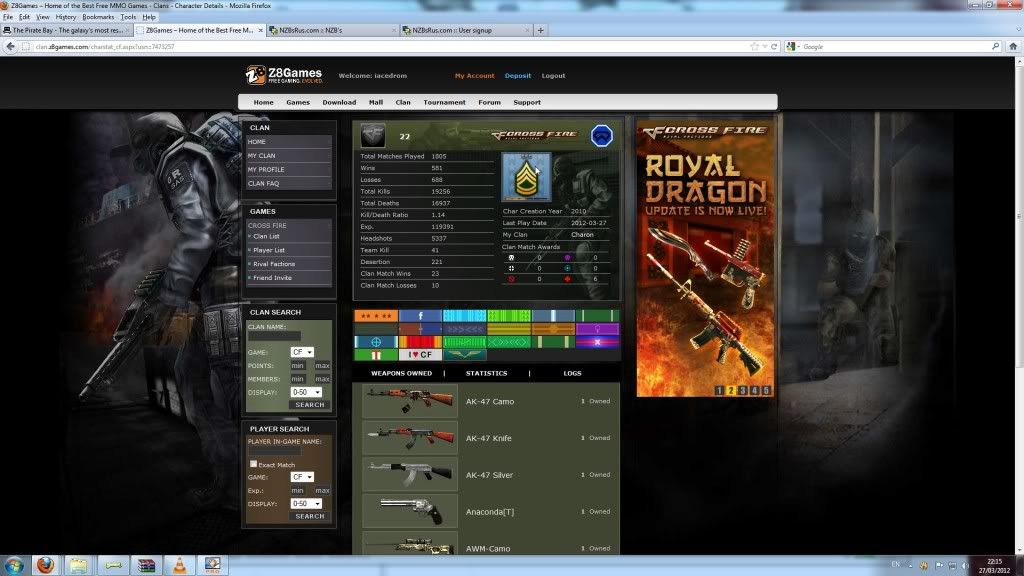The image size is (1024, 576).
Task: Click the Anaconda revolver weapon image
Action: click(410, 511)
